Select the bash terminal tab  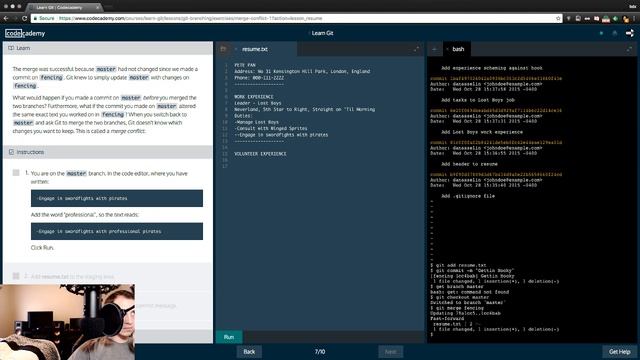(x=457, y=49)
